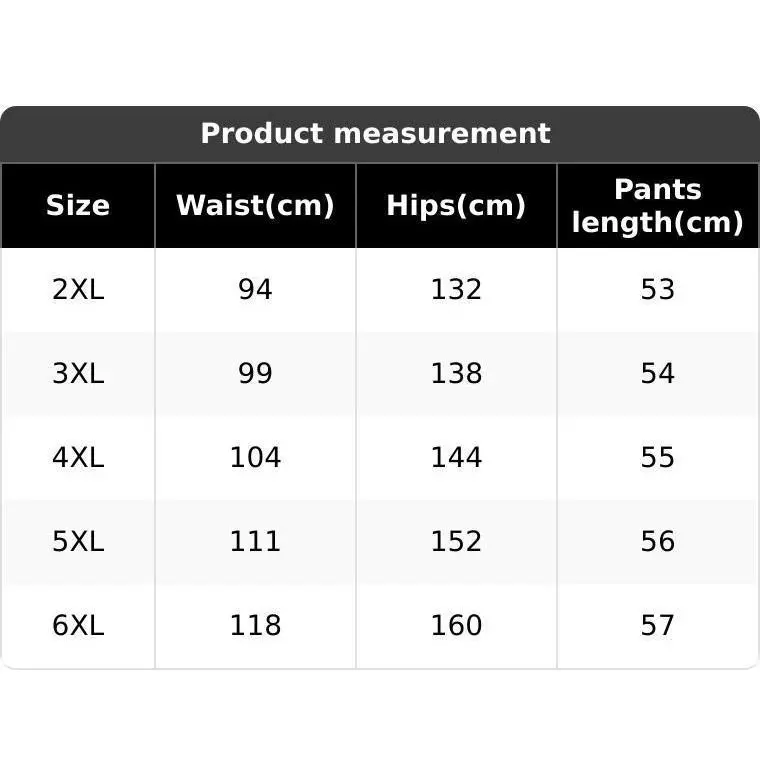The image size is (760, 760).
Task: Select the 3XL size row label
Action: pyautogui.click(x=78, y=374)
